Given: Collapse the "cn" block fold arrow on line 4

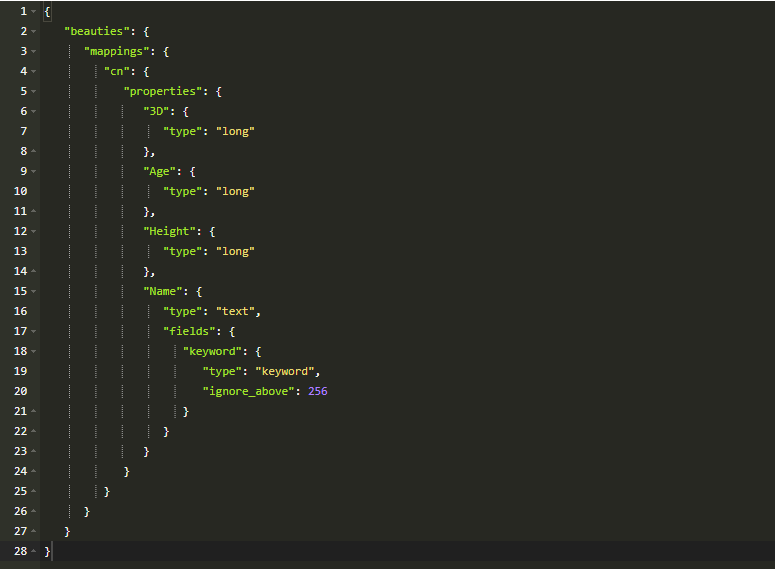Looking at the screenshot, I should pyautogui.click(x=34, y=72).
